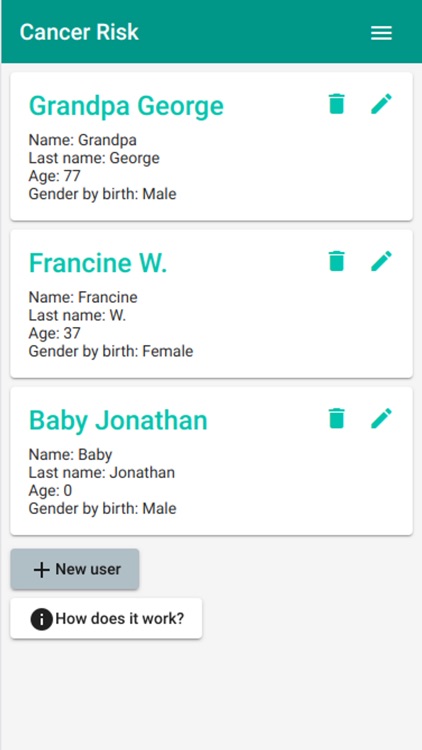Select Last name: Jonathan text
This screenshot has height=750, width=422.
click(x=102, y=473)
